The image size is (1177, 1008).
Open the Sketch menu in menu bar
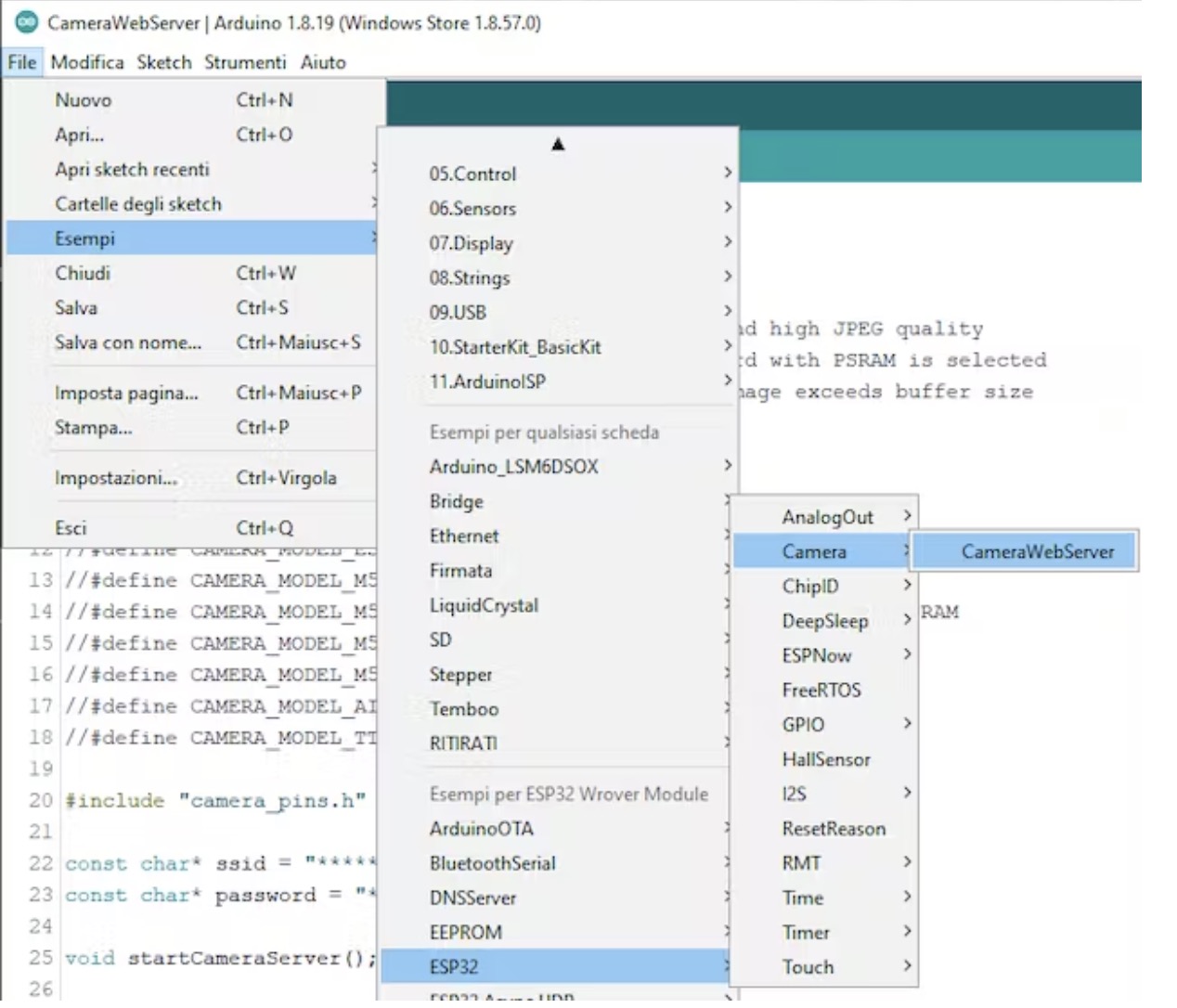(163, 62)
